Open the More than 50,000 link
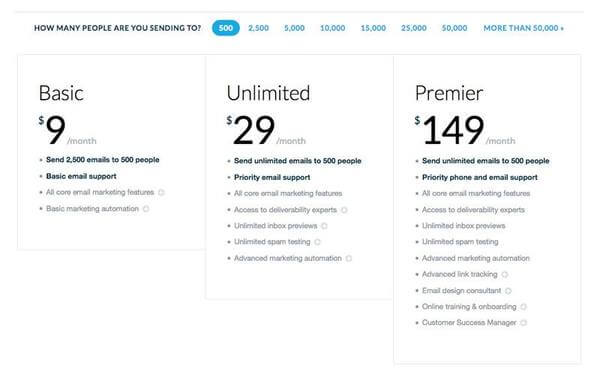The image size is (600, 374). pyautogui.click(x=523, y=28)
